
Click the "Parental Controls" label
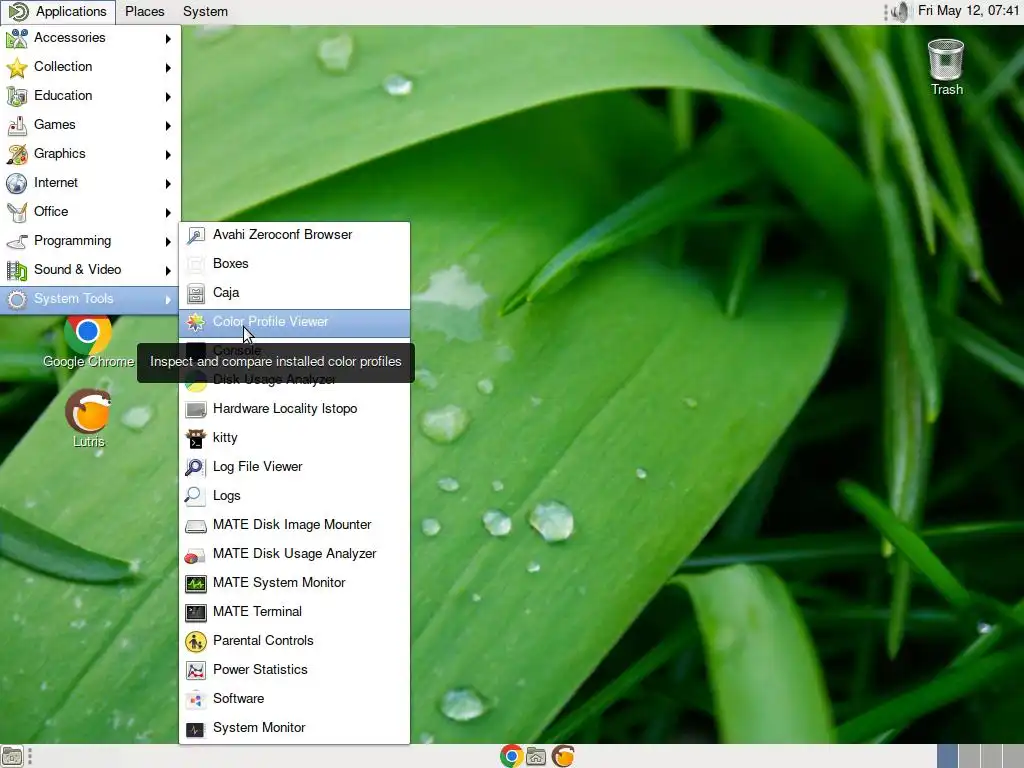click(x=263, y=641)
